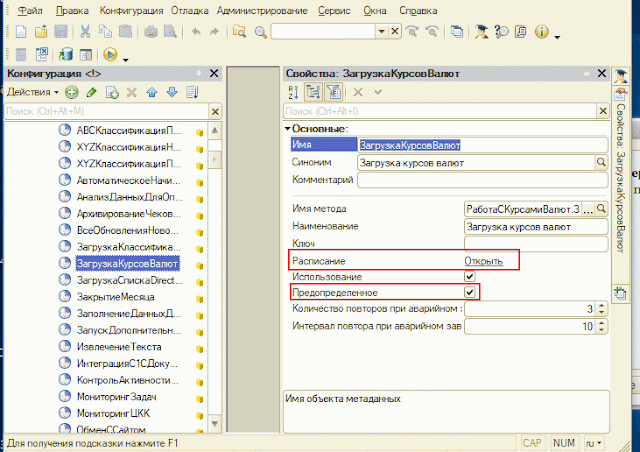Toggle the Предопределенное checkbox
640x452 pixels.
click(470, 292)
